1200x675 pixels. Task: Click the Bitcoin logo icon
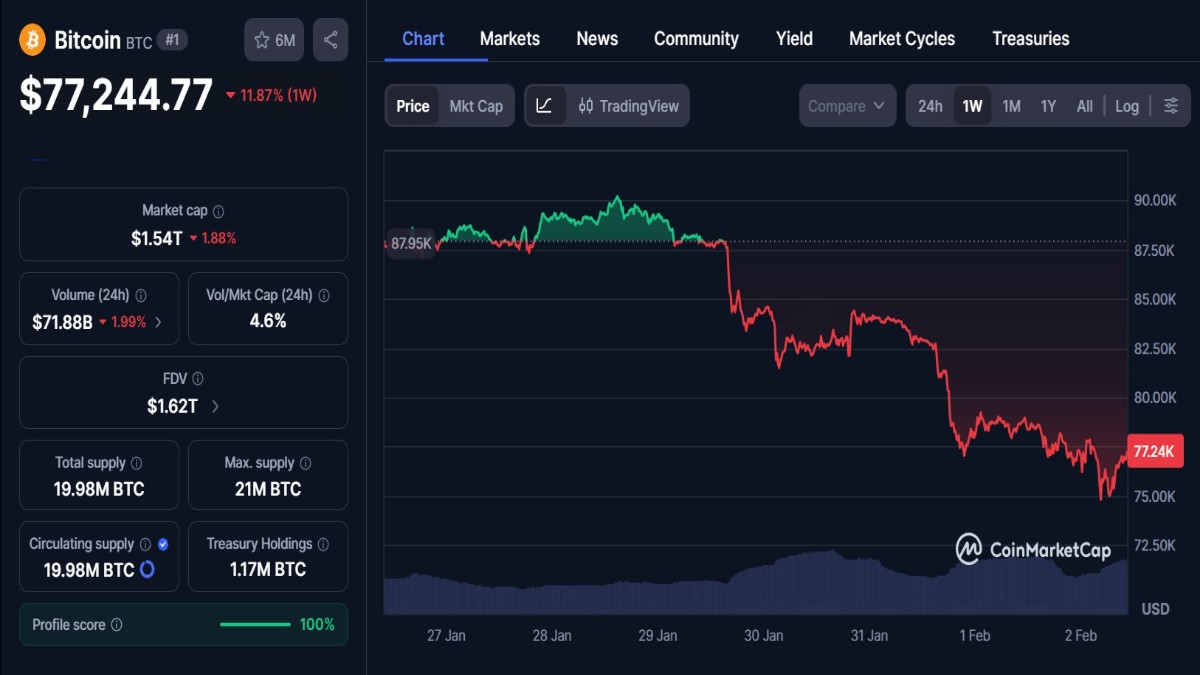pos(33,40)
